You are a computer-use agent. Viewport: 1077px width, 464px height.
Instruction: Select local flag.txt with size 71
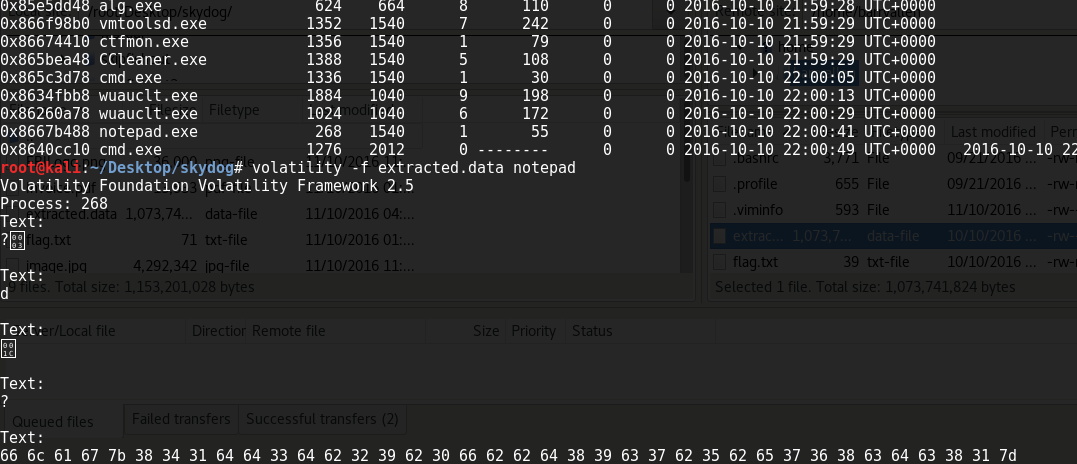pyautogui.click(x=48, y=240)
